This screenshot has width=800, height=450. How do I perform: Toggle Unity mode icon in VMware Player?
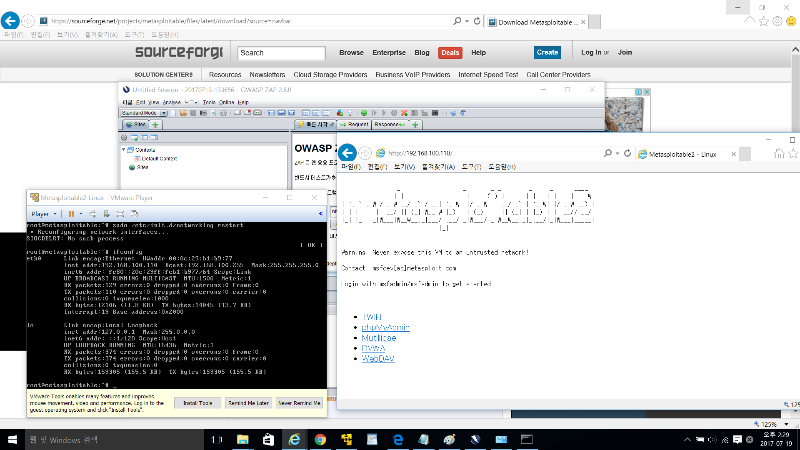(134, 214)
